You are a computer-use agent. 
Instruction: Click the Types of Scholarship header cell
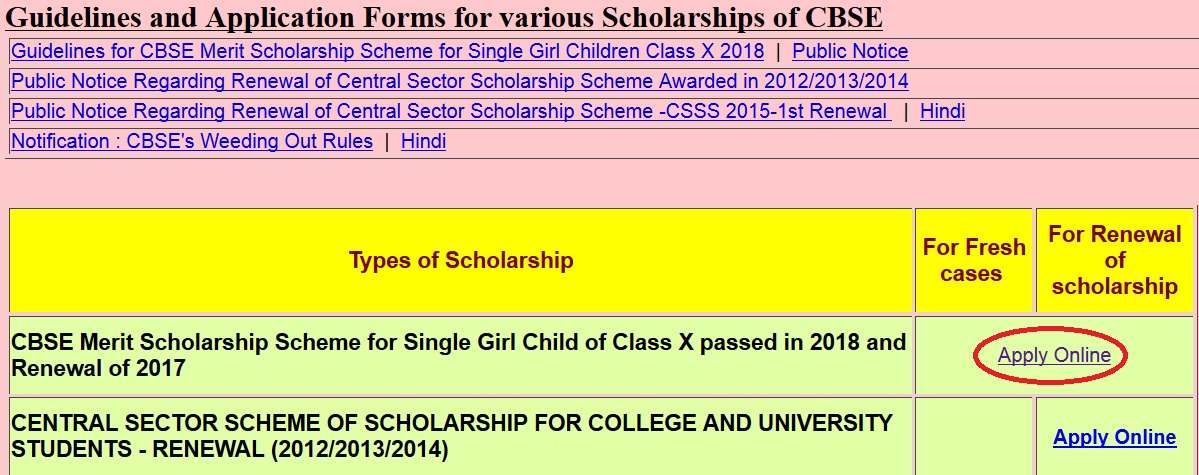click(x=461, y=260)
